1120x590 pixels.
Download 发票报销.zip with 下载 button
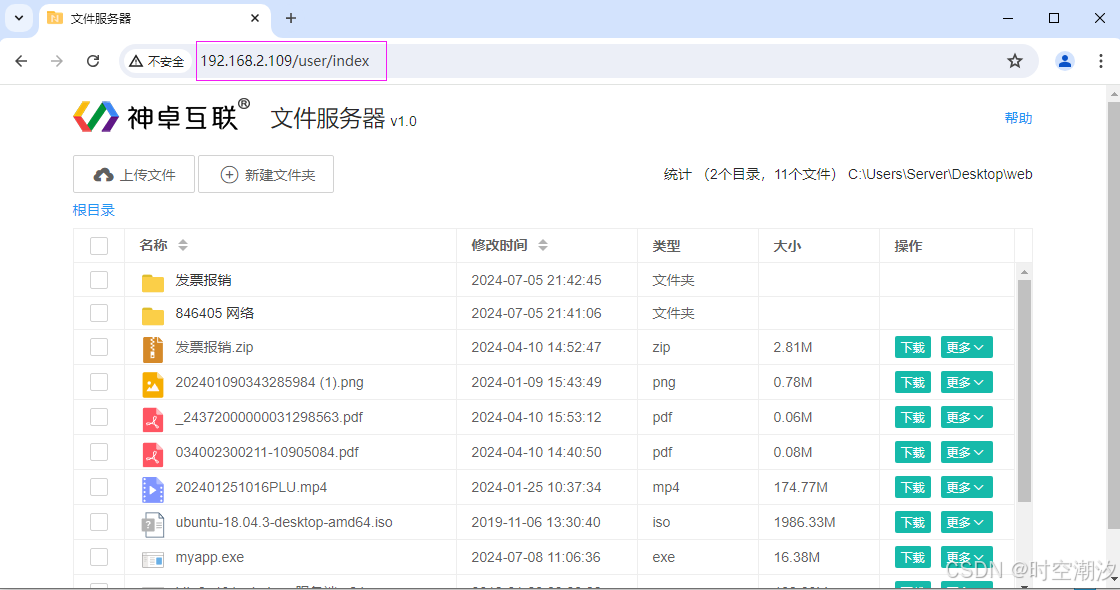[x=913, y=347]
